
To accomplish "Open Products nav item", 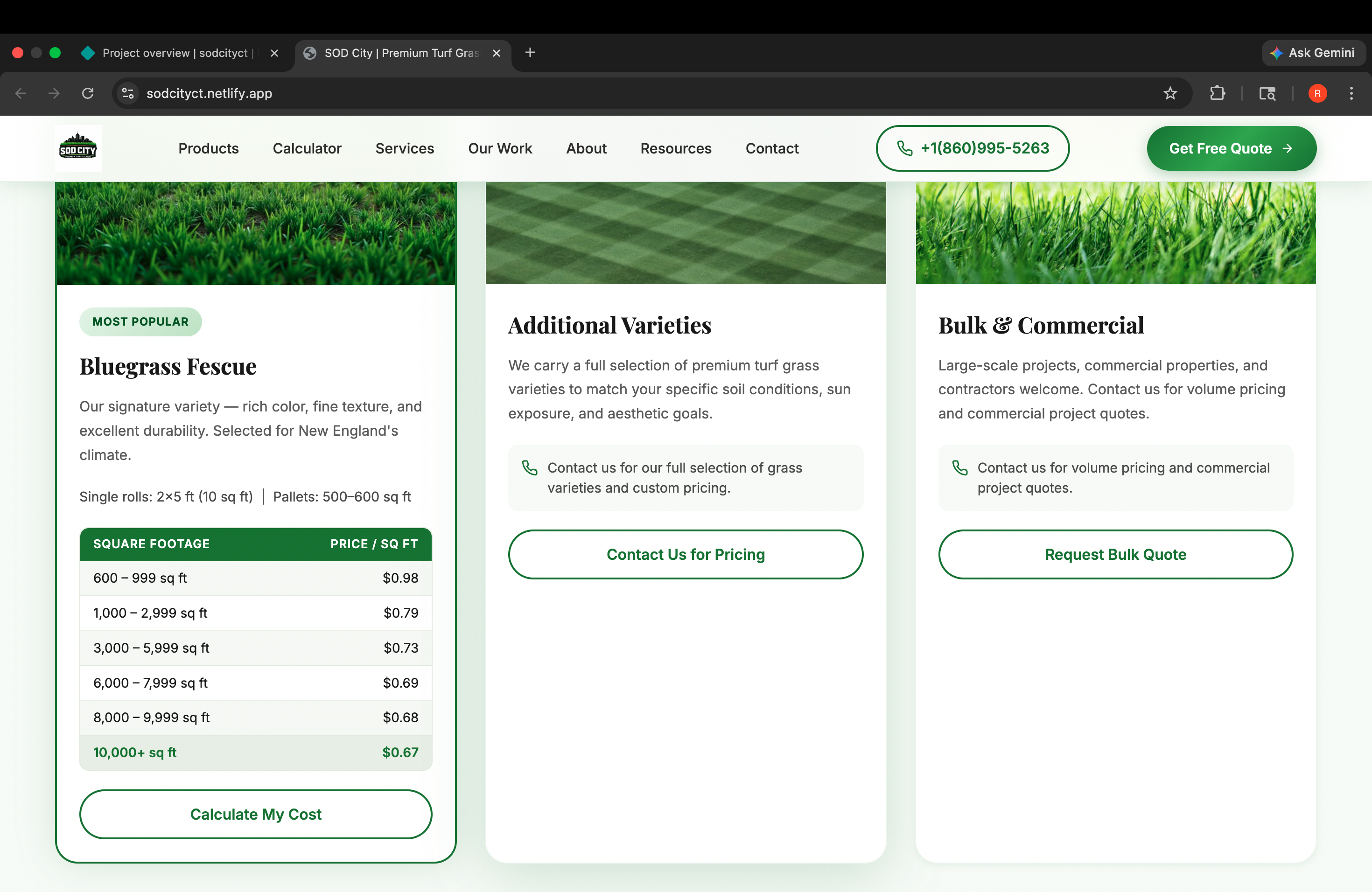I will tap(209, 149).
